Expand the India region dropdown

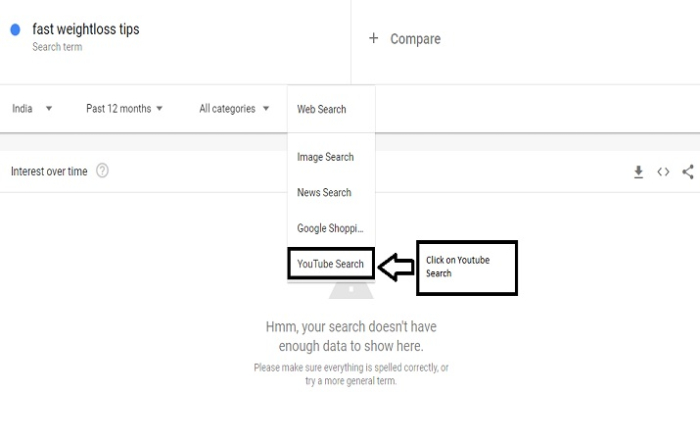[x=32, y=108]
